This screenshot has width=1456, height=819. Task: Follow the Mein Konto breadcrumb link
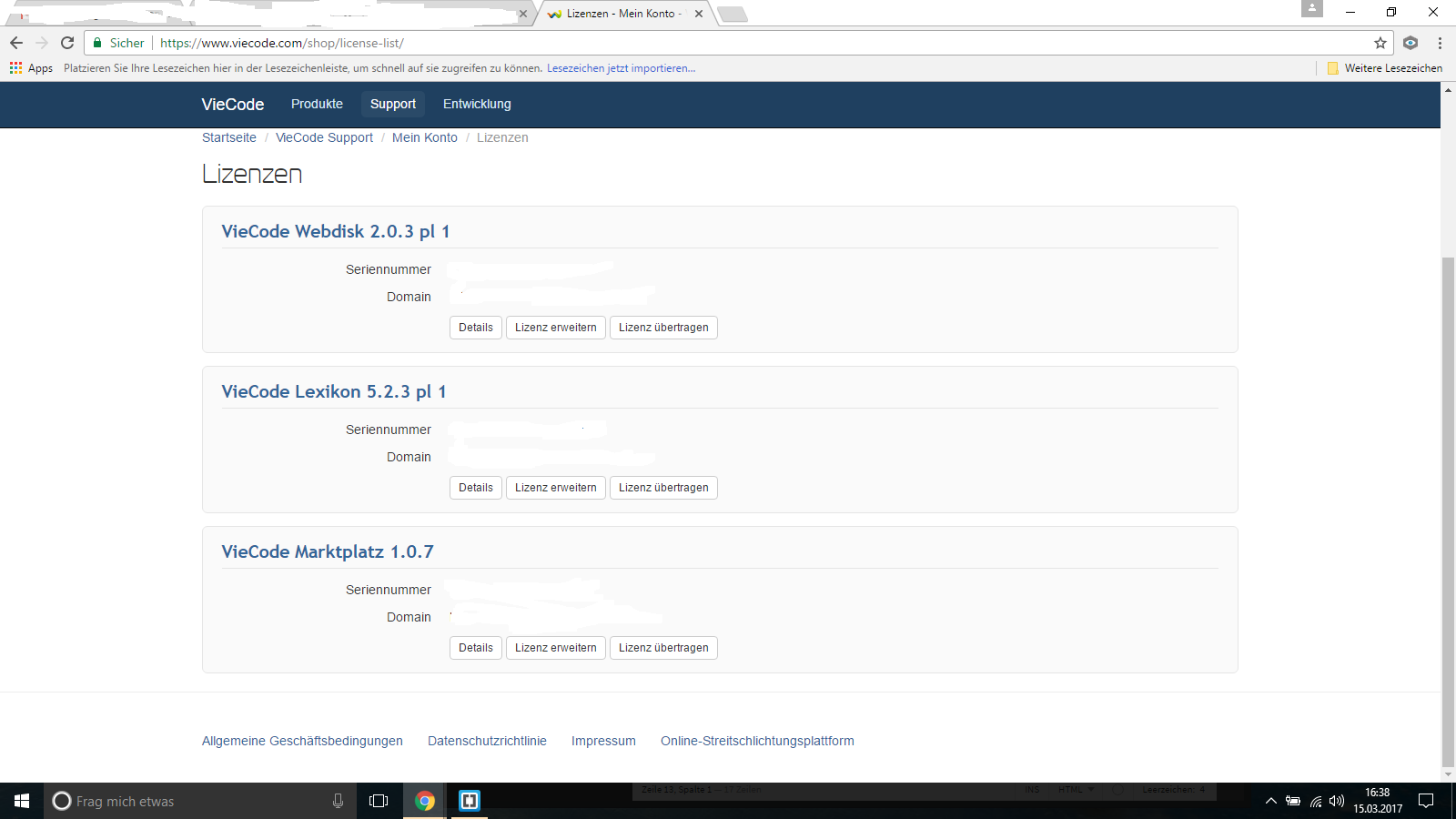point(424,137)
